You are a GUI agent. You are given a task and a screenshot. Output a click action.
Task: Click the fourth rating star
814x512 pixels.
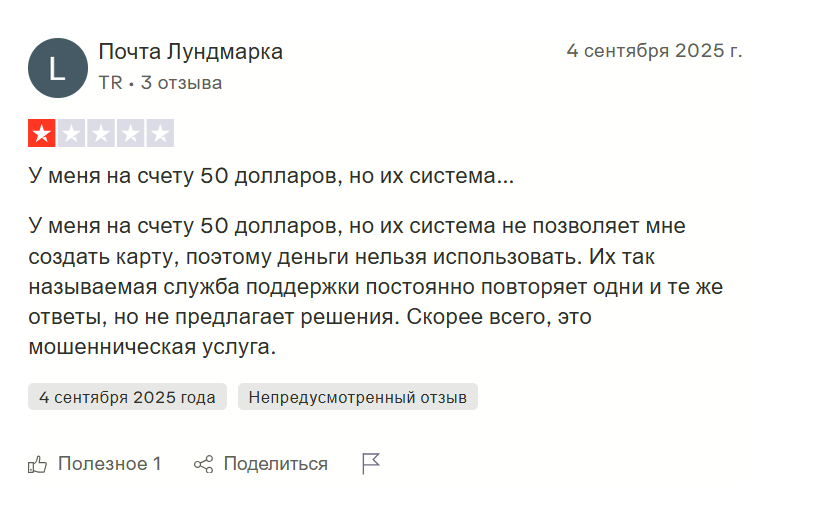[x=130, y=133]
